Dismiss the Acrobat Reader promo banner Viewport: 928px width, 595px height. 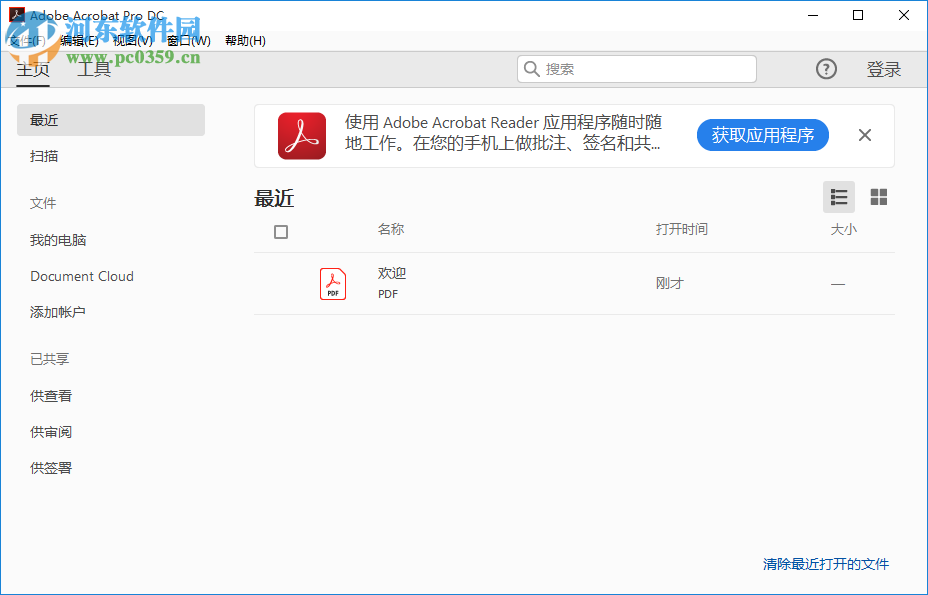click(x=864, y=135)
